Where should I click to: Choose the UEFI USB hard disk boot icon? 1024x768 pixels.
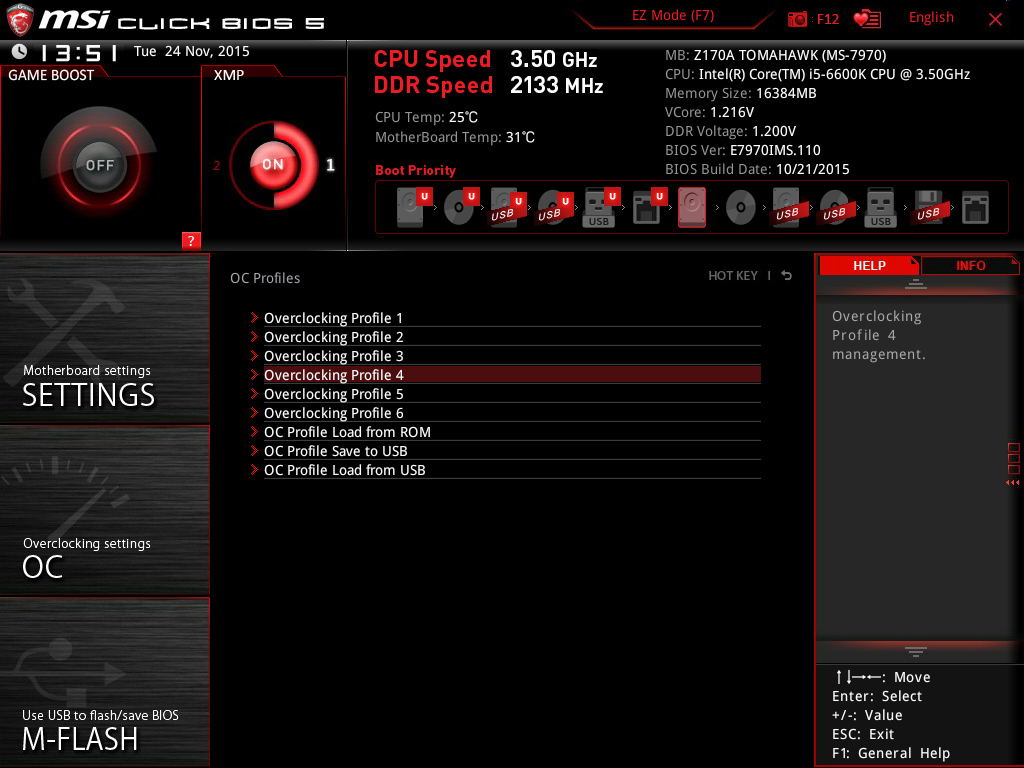click(507, 207)
